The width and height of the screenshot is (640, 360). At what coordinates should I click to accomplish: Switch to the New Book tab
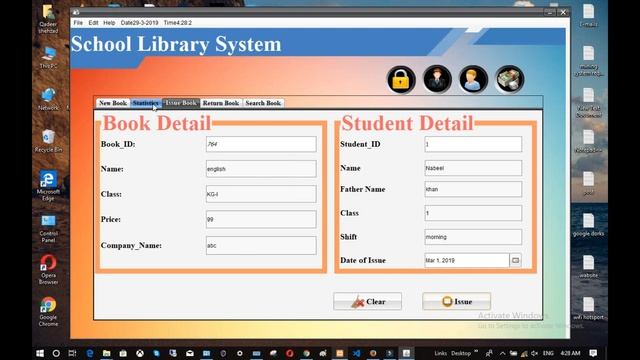113,103
